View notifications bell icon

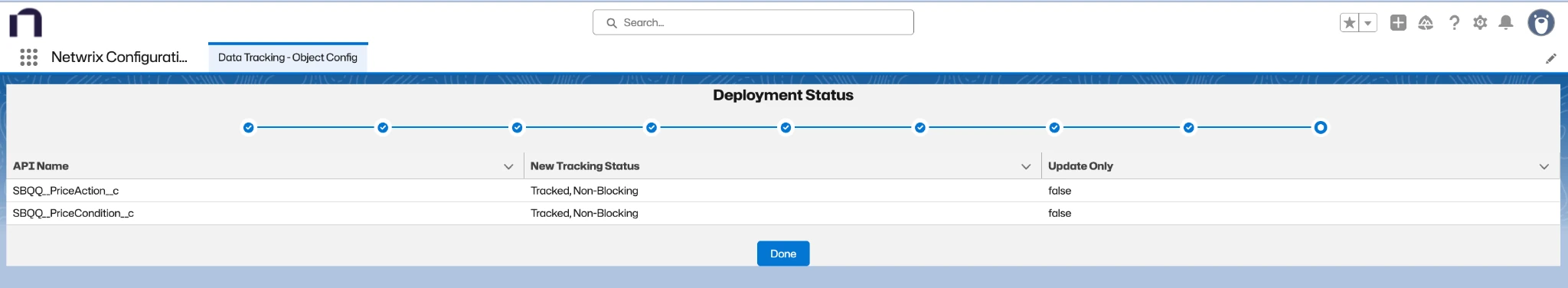click(1506, 22)
